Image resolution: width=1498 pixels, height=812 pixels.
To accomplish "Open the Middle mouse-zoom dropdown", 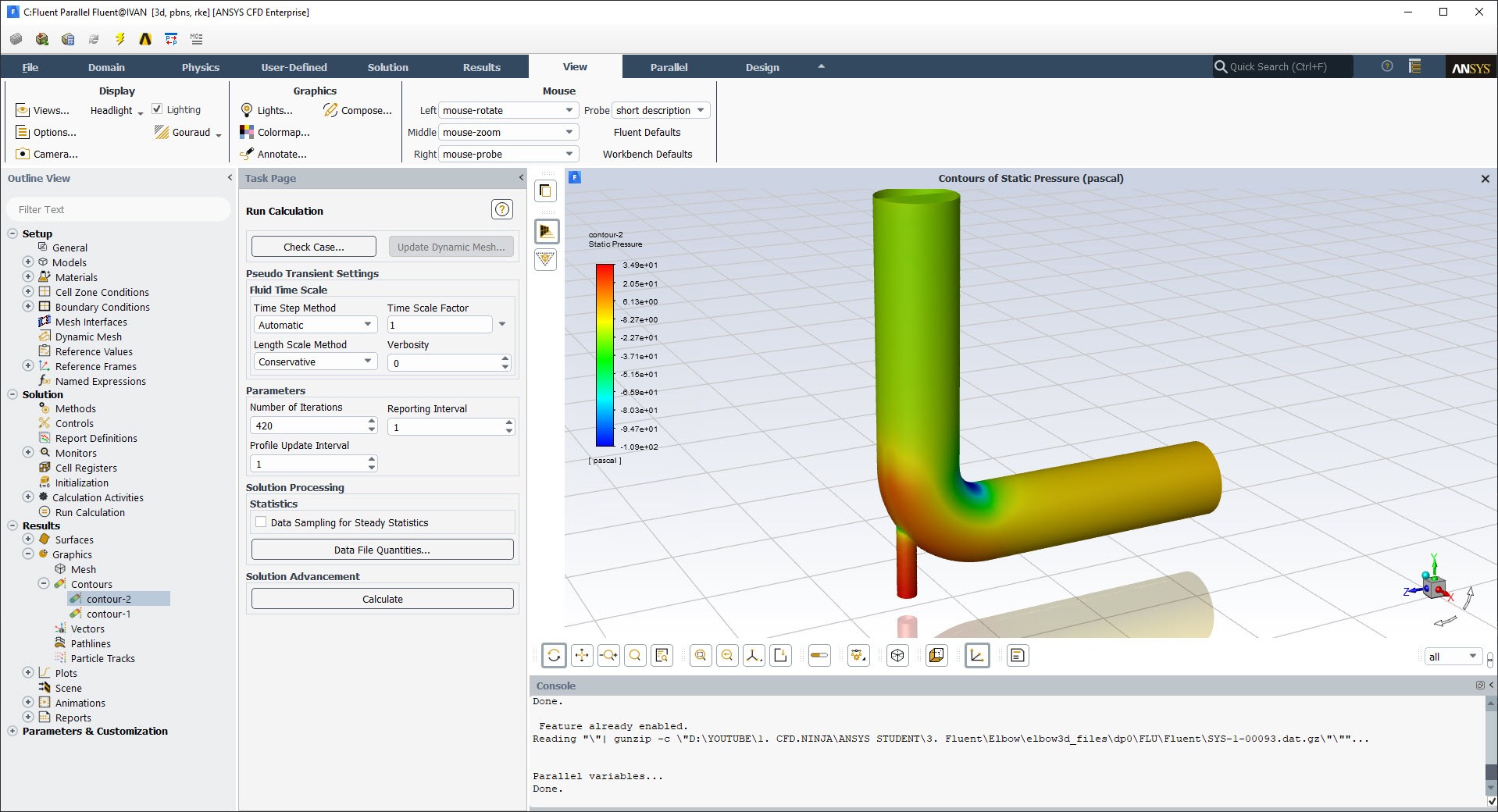I will click(x=508, y=132).
